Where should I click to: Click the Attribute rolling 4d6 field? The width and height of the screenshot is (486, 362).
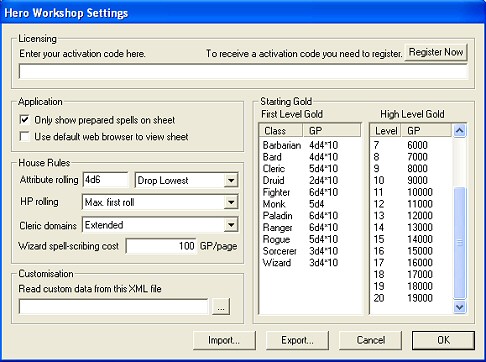click(105, 180)
